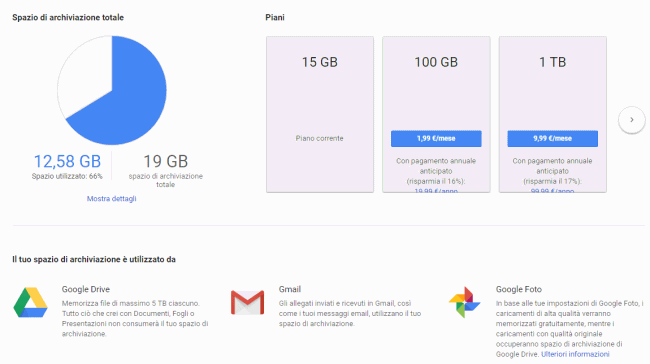The width and height of the screenshot is (650, 364).
Task: Choose the 99,99 €/anno annual payment link
Action: (x=553, y=191)
